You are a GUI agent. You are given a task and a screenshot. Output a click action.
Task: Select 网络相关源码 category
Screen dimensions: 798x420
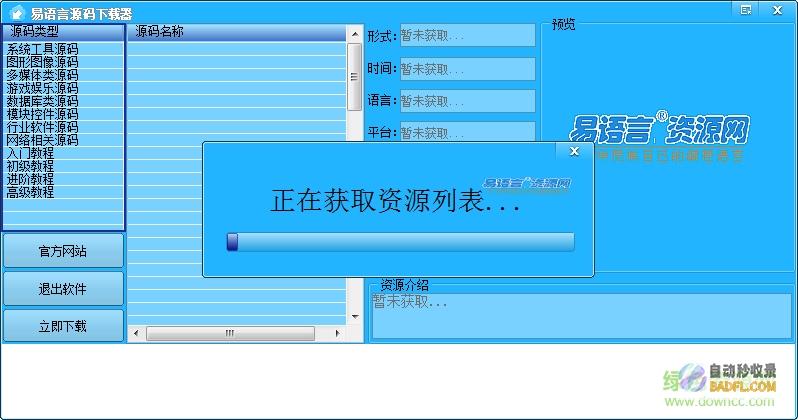click(x=42, y=140)
